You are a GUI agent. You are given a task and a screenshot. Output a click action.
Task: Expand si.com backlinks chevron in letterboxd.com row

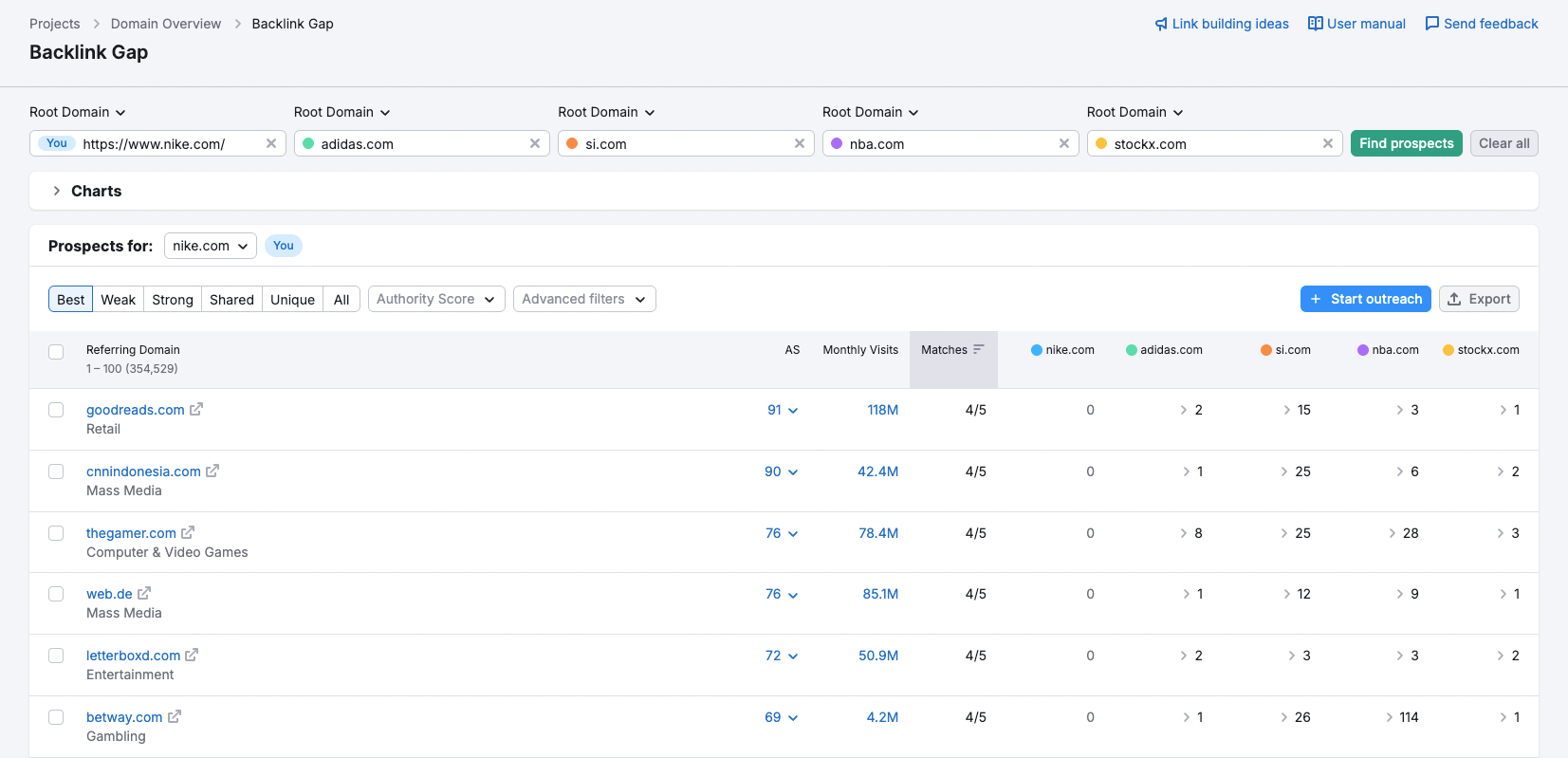click(1292, 656)
